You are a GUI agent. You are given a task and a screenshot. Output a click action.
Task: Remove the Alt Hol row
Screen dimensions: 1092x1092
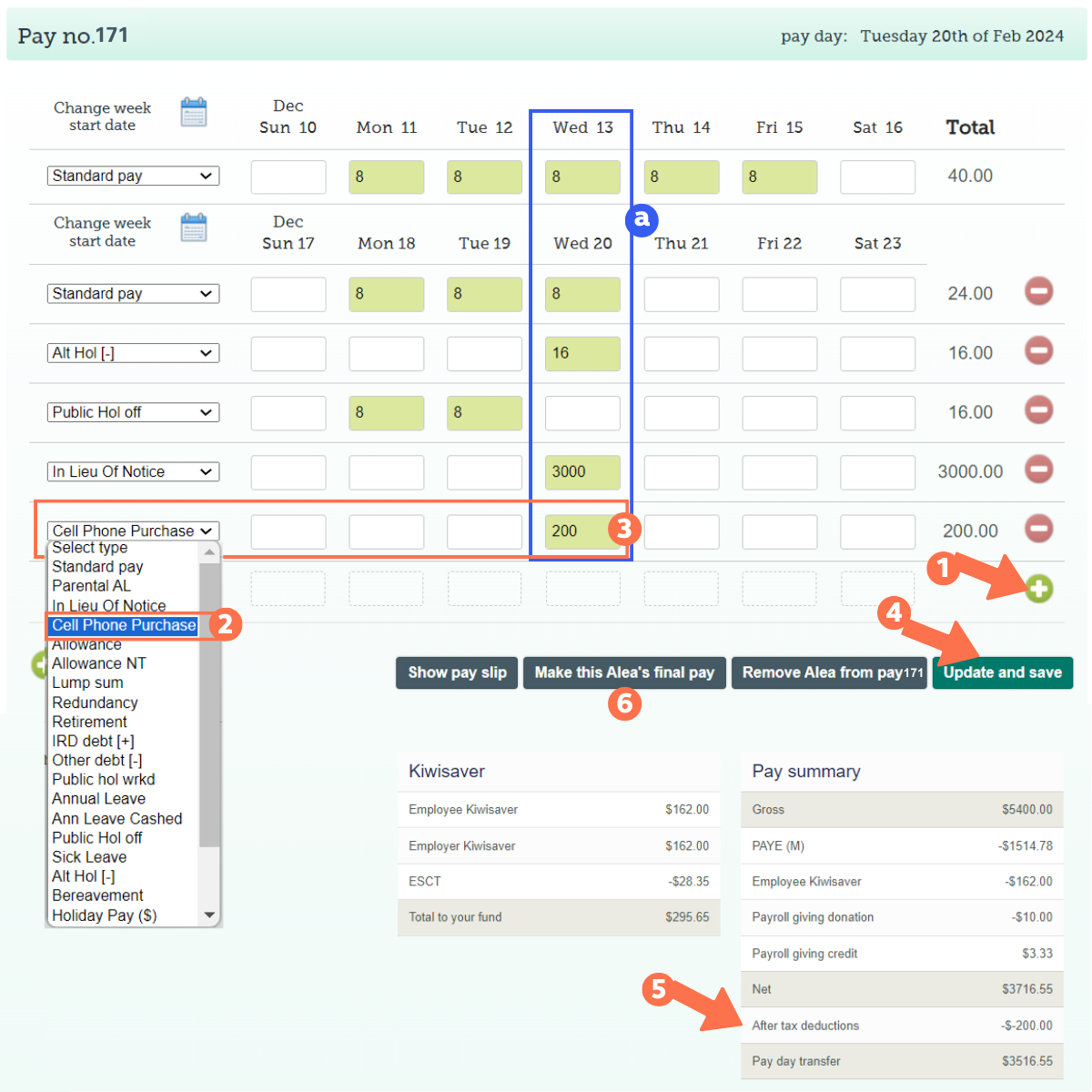[1038, 350]
